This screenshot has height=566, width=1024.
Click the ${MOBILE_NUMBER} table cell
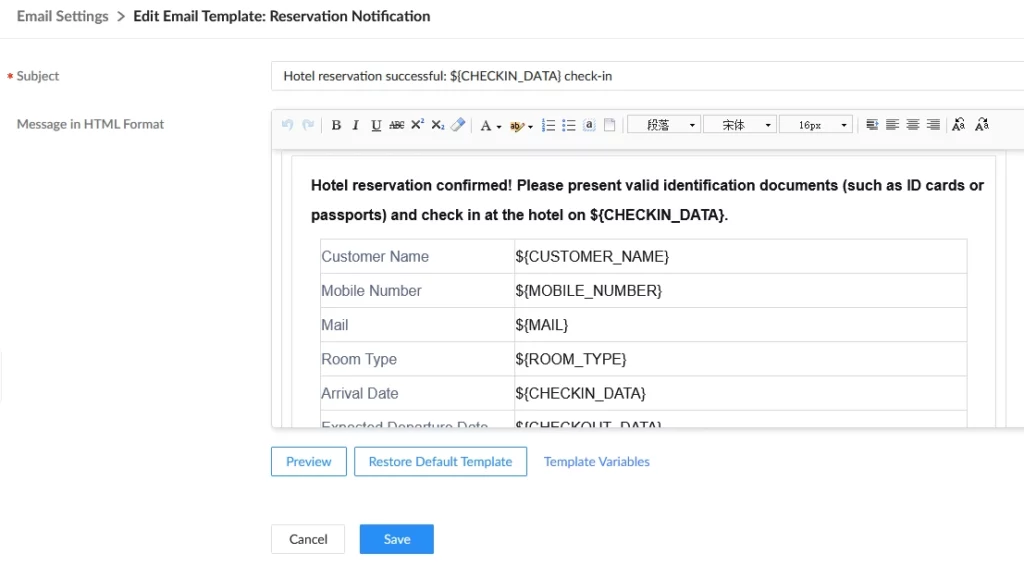click(740, 291)
